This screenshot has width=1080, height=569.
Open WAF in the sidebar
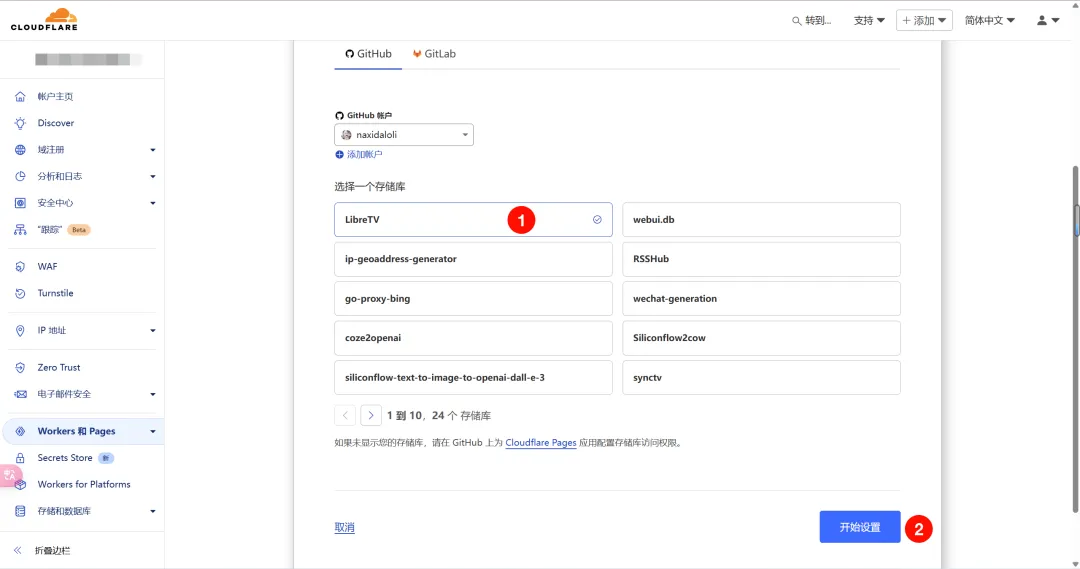pos(48,267)
